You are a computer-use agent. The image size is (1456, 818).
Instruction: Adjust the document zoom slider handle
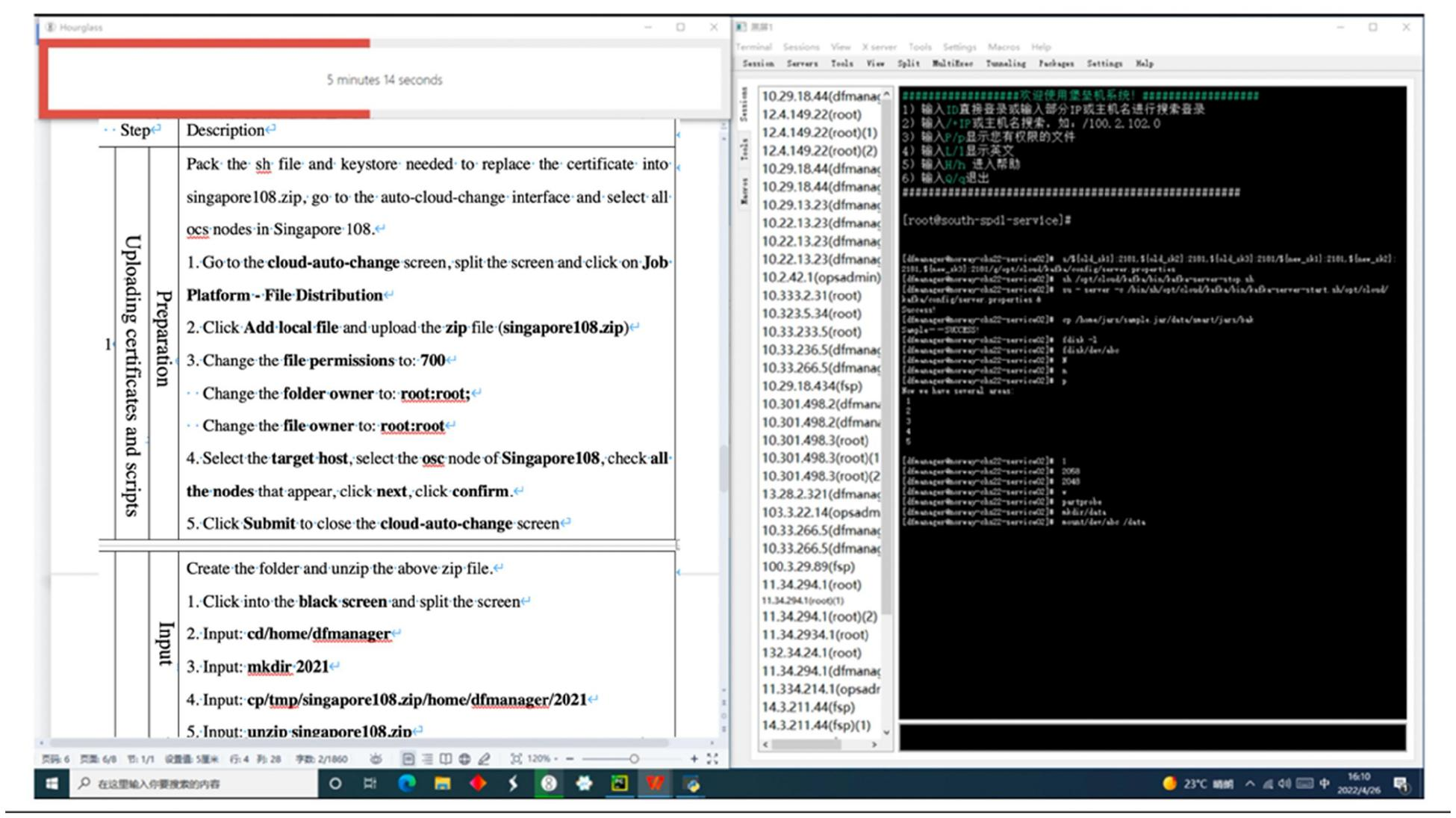634,759
